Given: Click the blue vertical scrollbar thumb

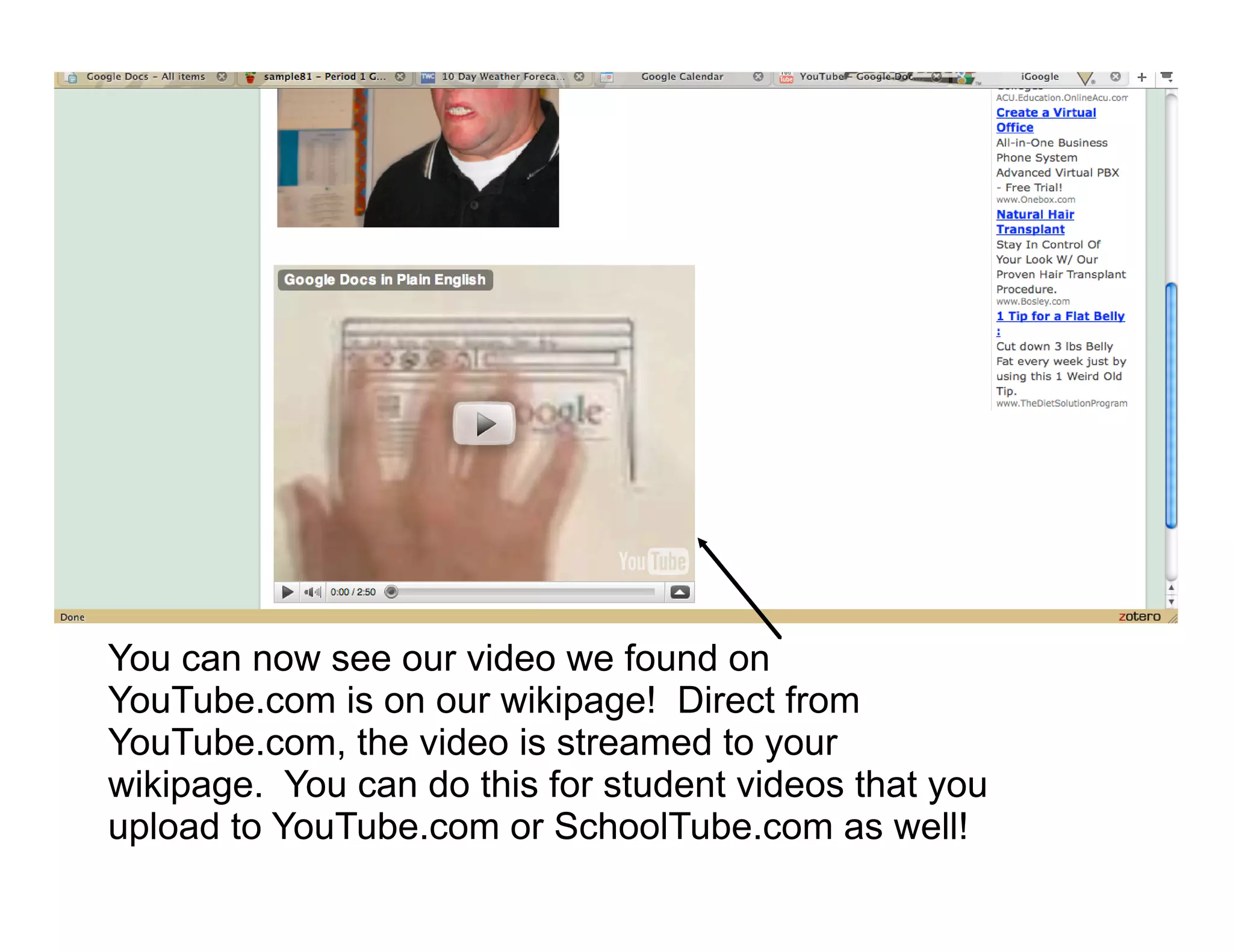Looking at the screenshot, I should point(1171,406).
